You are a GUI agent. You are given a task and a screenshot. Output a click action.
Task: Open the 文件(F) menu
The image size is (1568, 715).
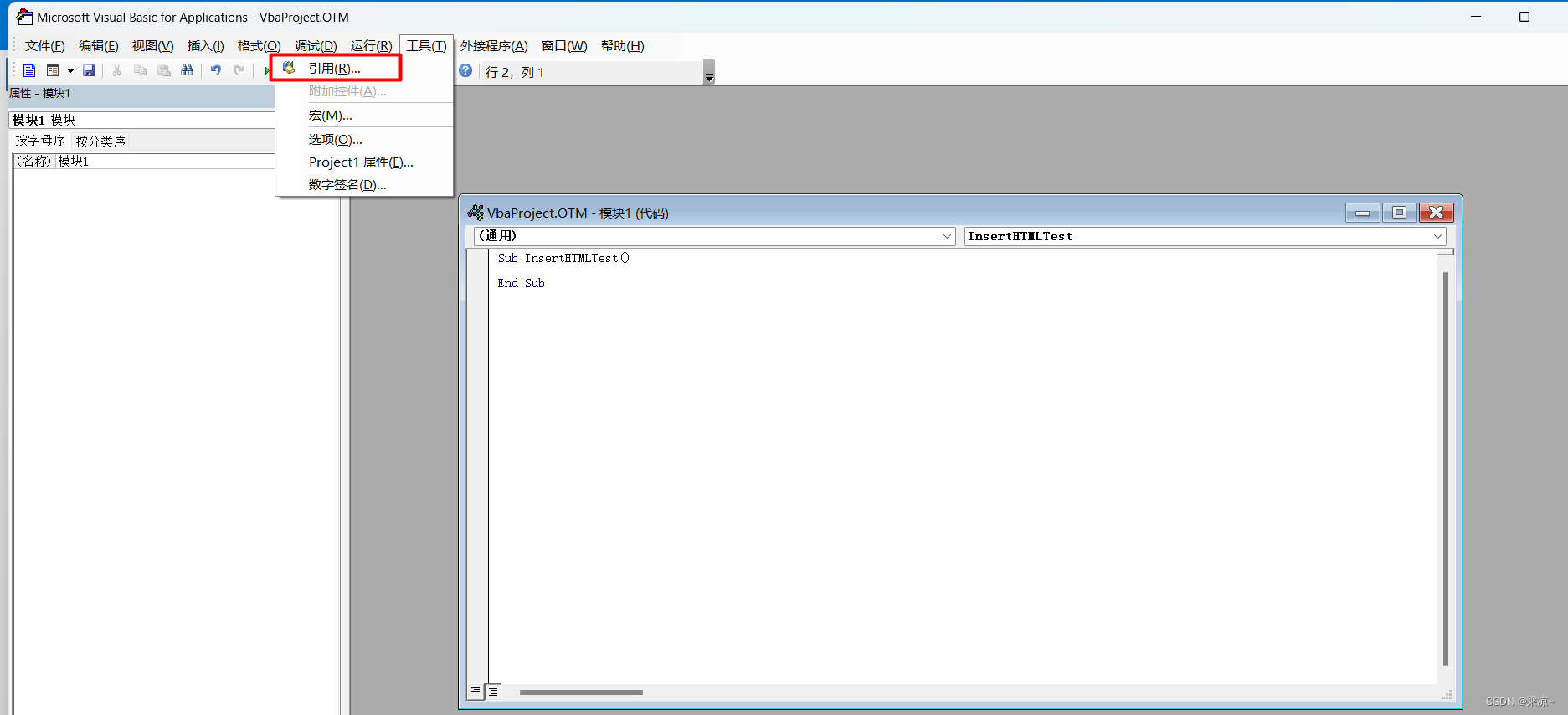(x=45, y=46)
